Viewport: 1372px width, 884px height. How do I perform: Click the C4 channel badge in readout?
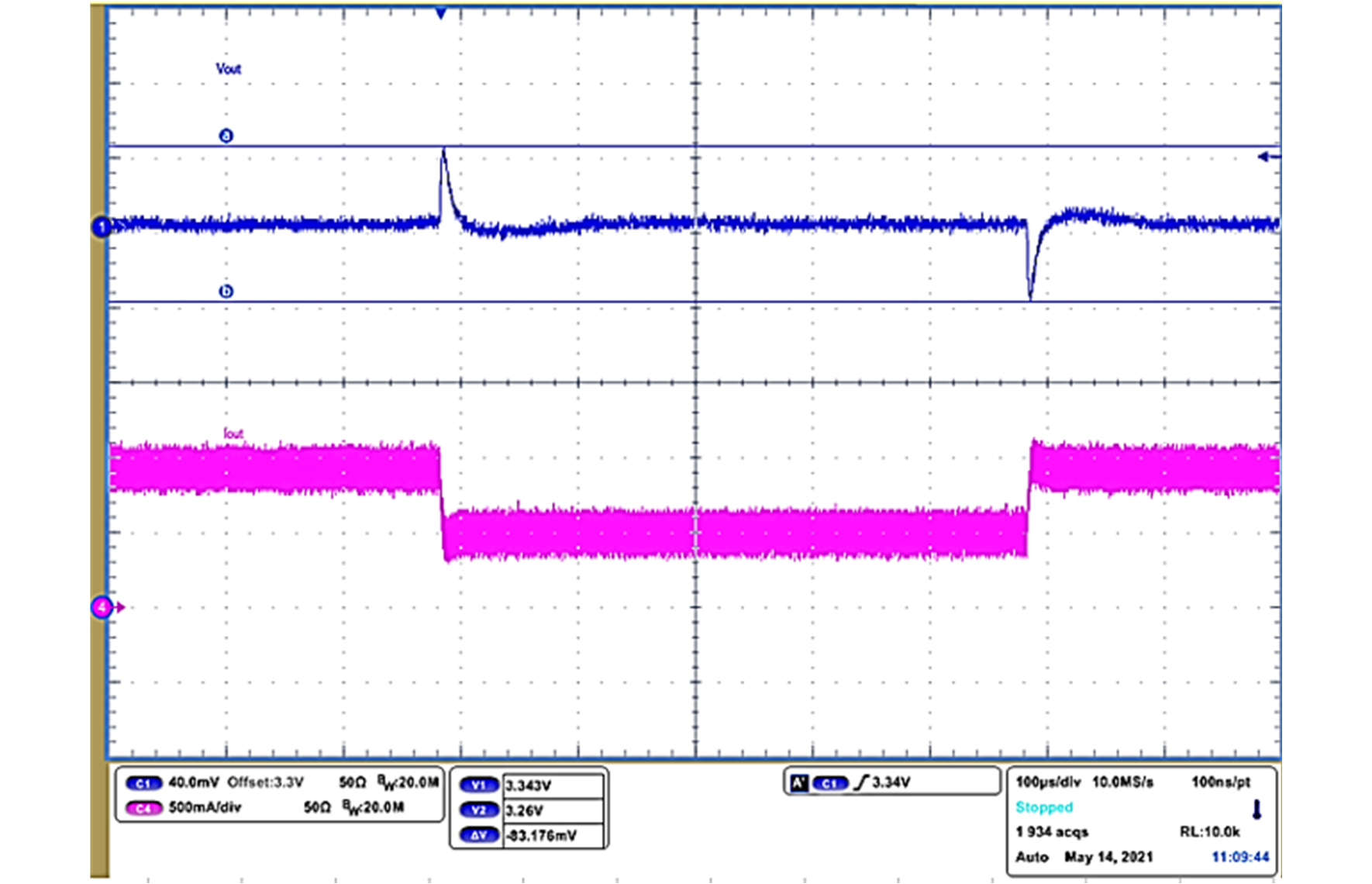coord(143,808)
